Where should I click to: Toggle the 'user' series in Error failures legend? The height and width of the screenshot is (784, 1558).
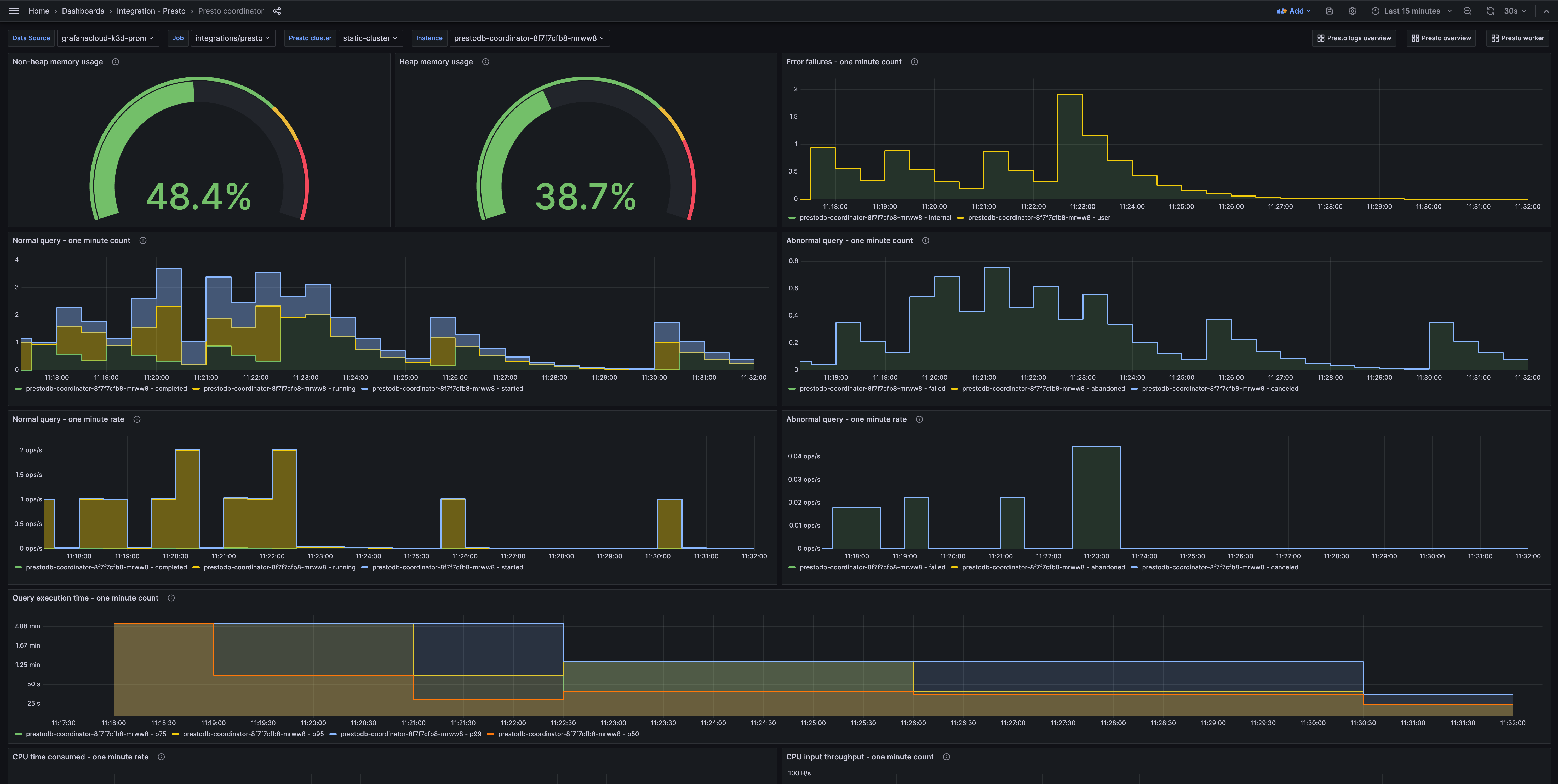(1039, 218)
